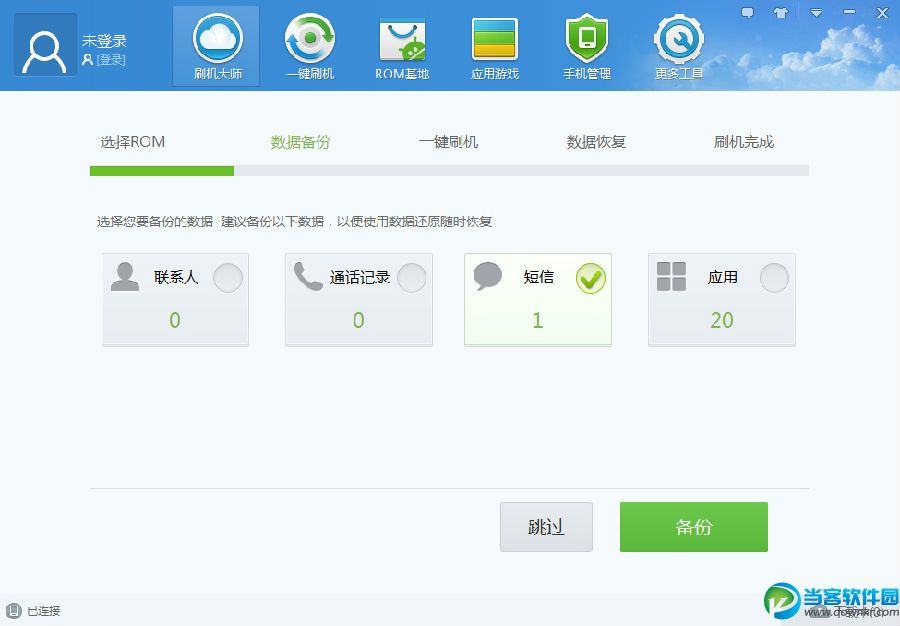
Task: Open the 刷机大师 home icon
Action: coord(218,38)
